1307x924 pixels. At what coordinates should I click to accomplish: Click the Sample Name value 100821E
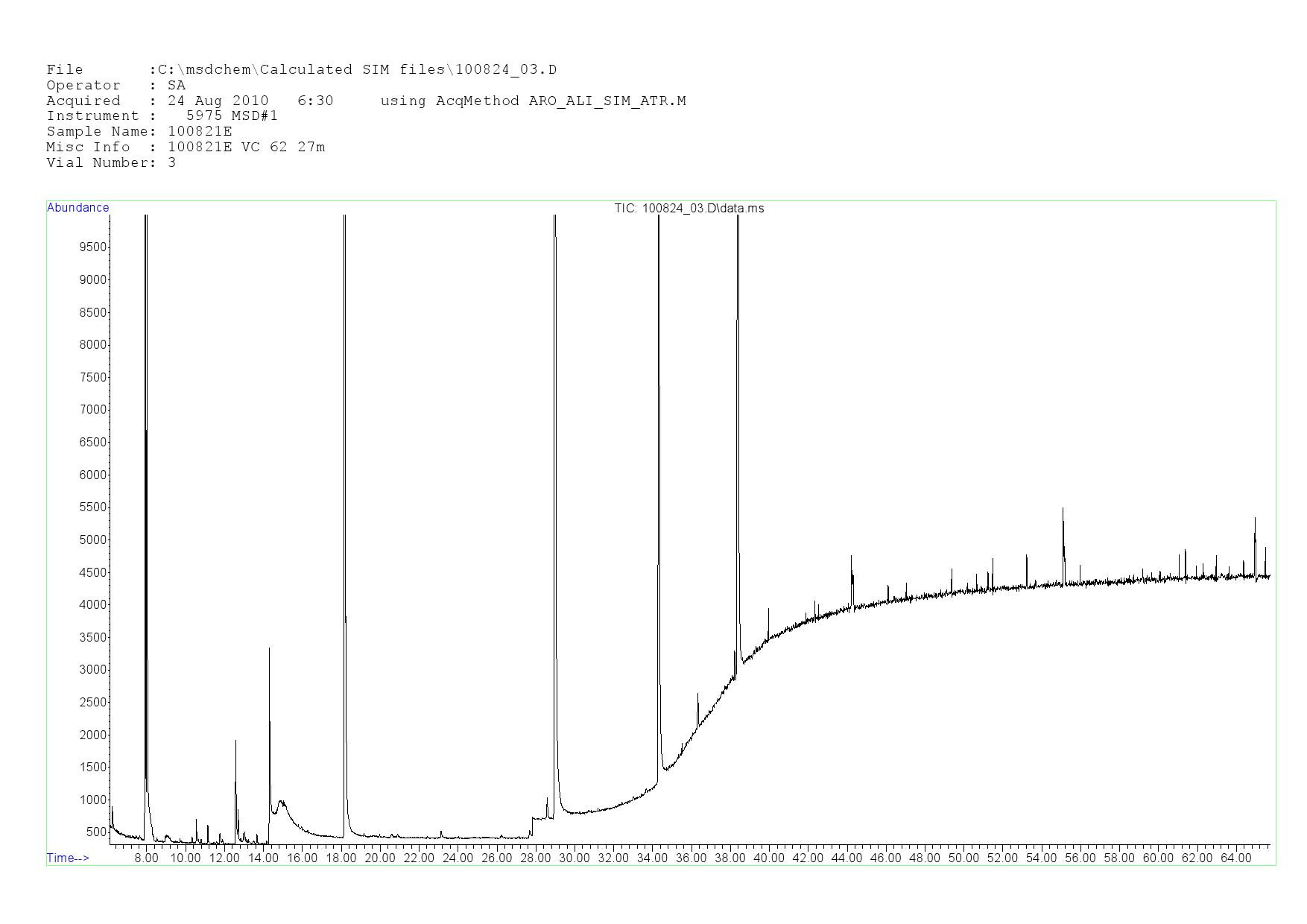click(x=200, y=132)
